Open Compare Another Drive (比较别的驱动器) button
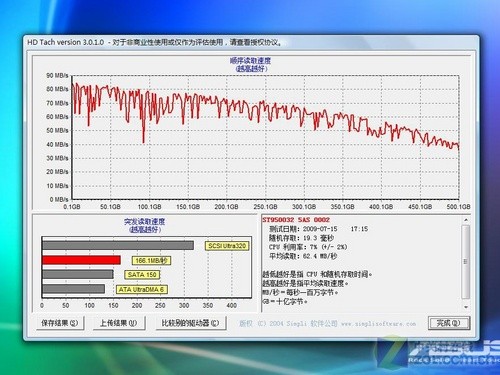 [x=190, y=323]
